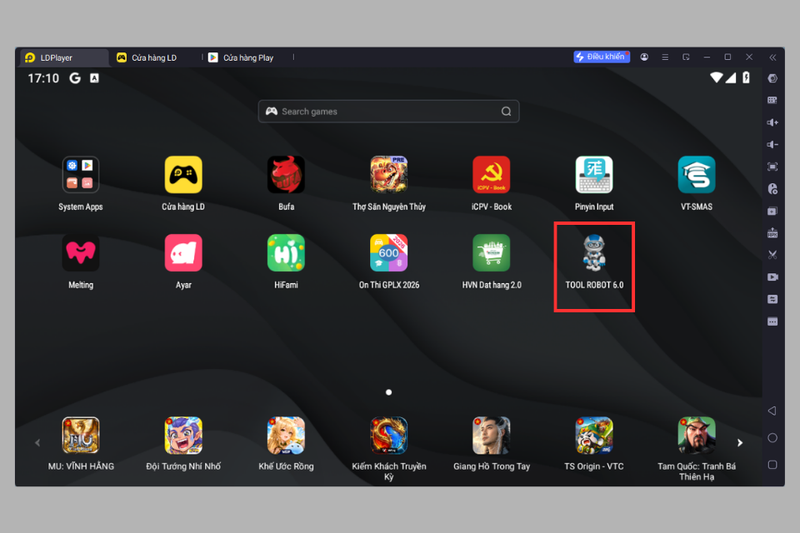The height and width of the screenshot is (533, 800).
Task: Open the Pinyin Input app
Action: tap(594, 175)
